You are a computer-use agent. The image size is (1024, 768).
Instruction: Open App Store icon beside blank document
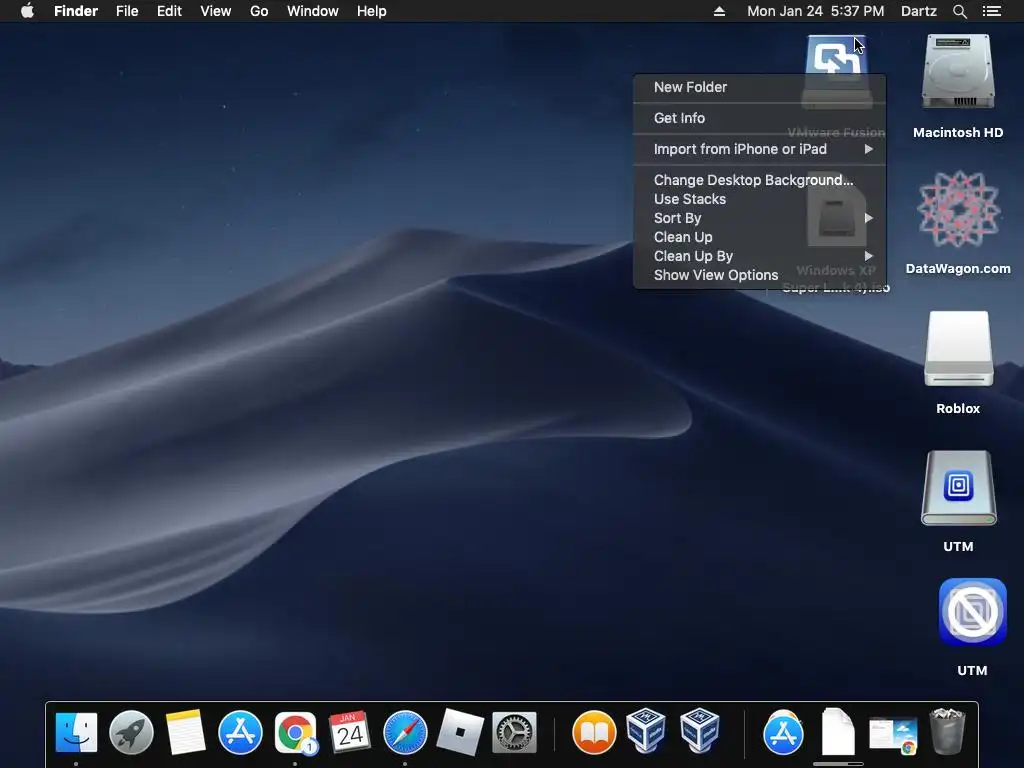(783, 732)
